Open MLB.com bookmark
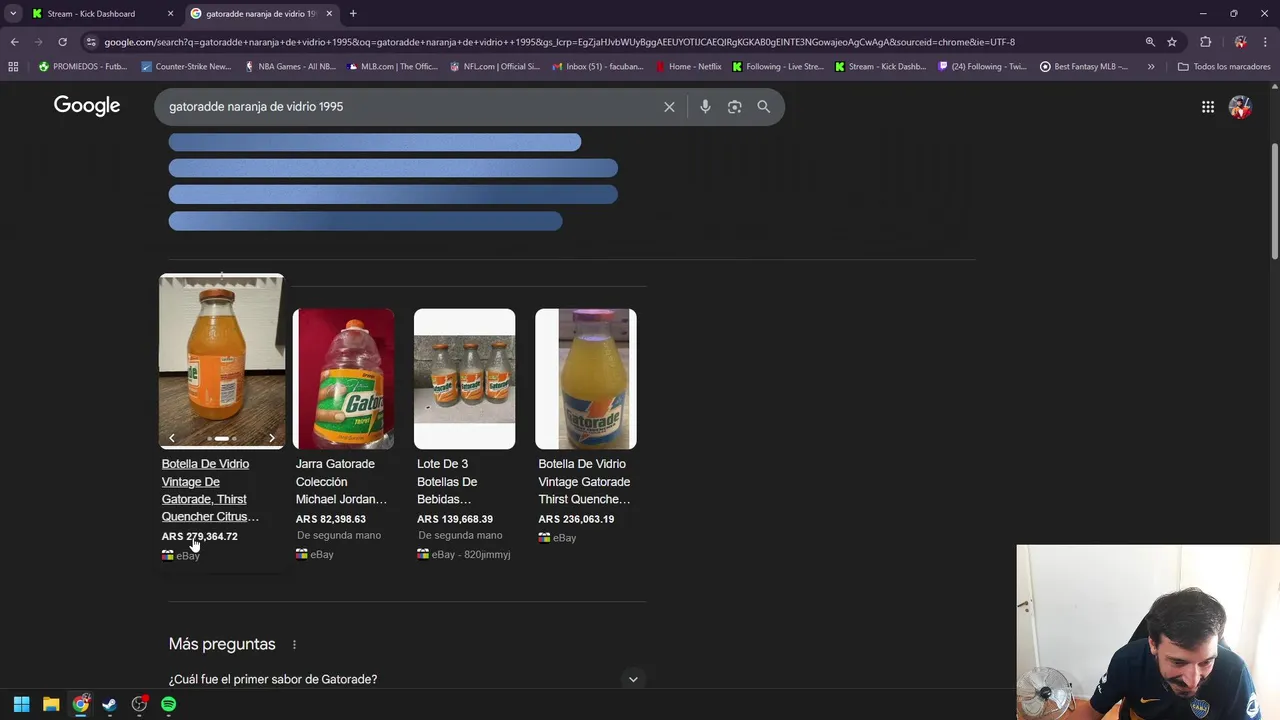Viewport: 1280px width, 720px height. click(392, 67)
